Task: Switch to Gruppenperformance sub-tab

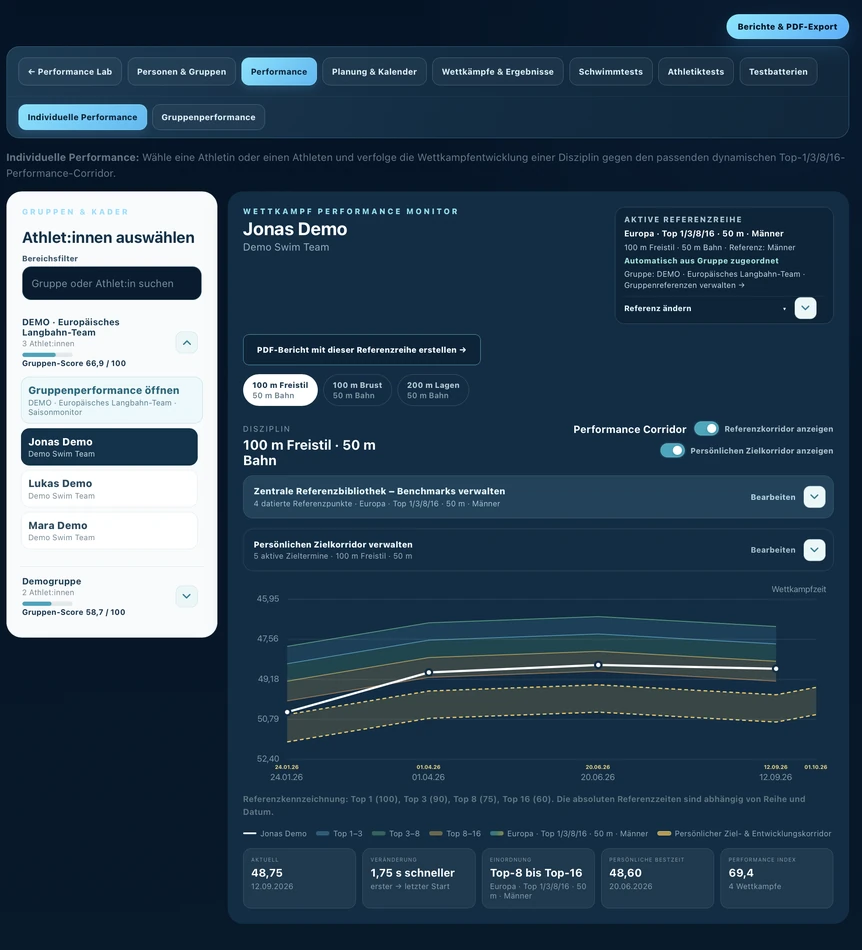Action: coord(208,117)
